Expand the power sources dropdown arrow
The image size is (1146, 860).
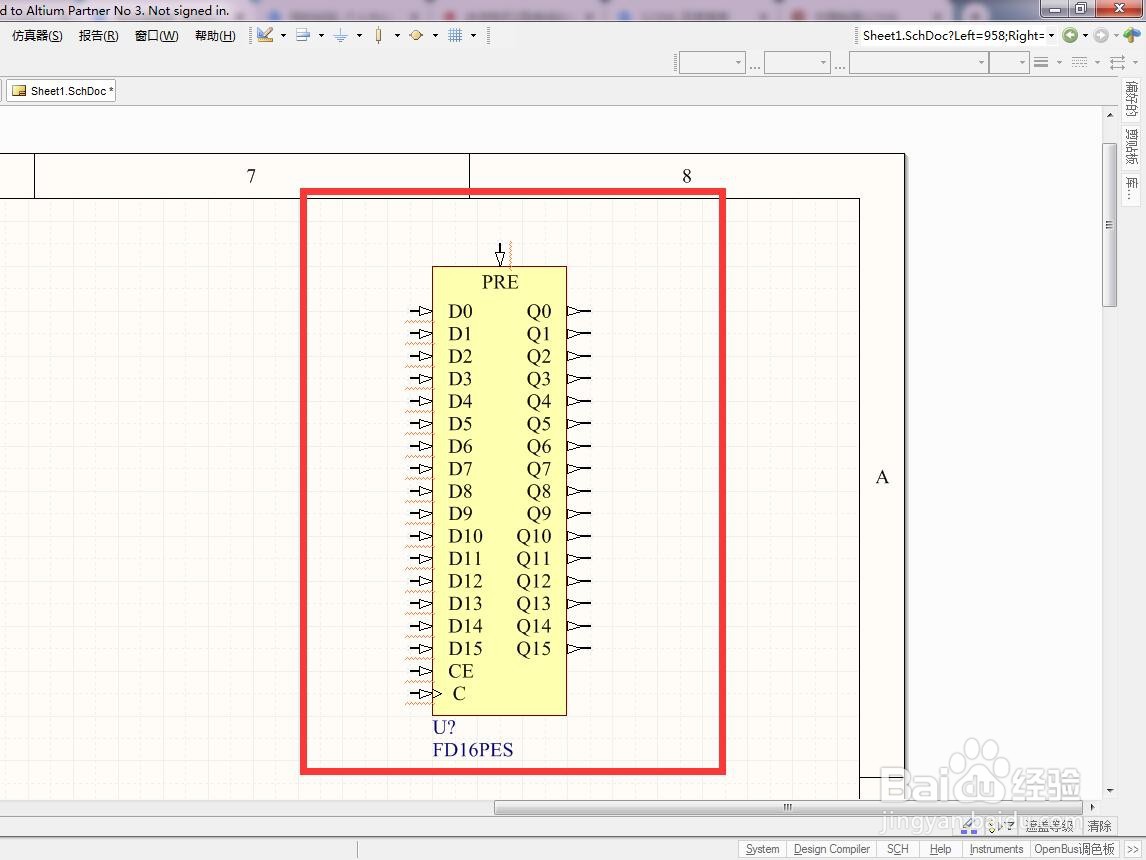pyautogui.click(x=360, y=35)
